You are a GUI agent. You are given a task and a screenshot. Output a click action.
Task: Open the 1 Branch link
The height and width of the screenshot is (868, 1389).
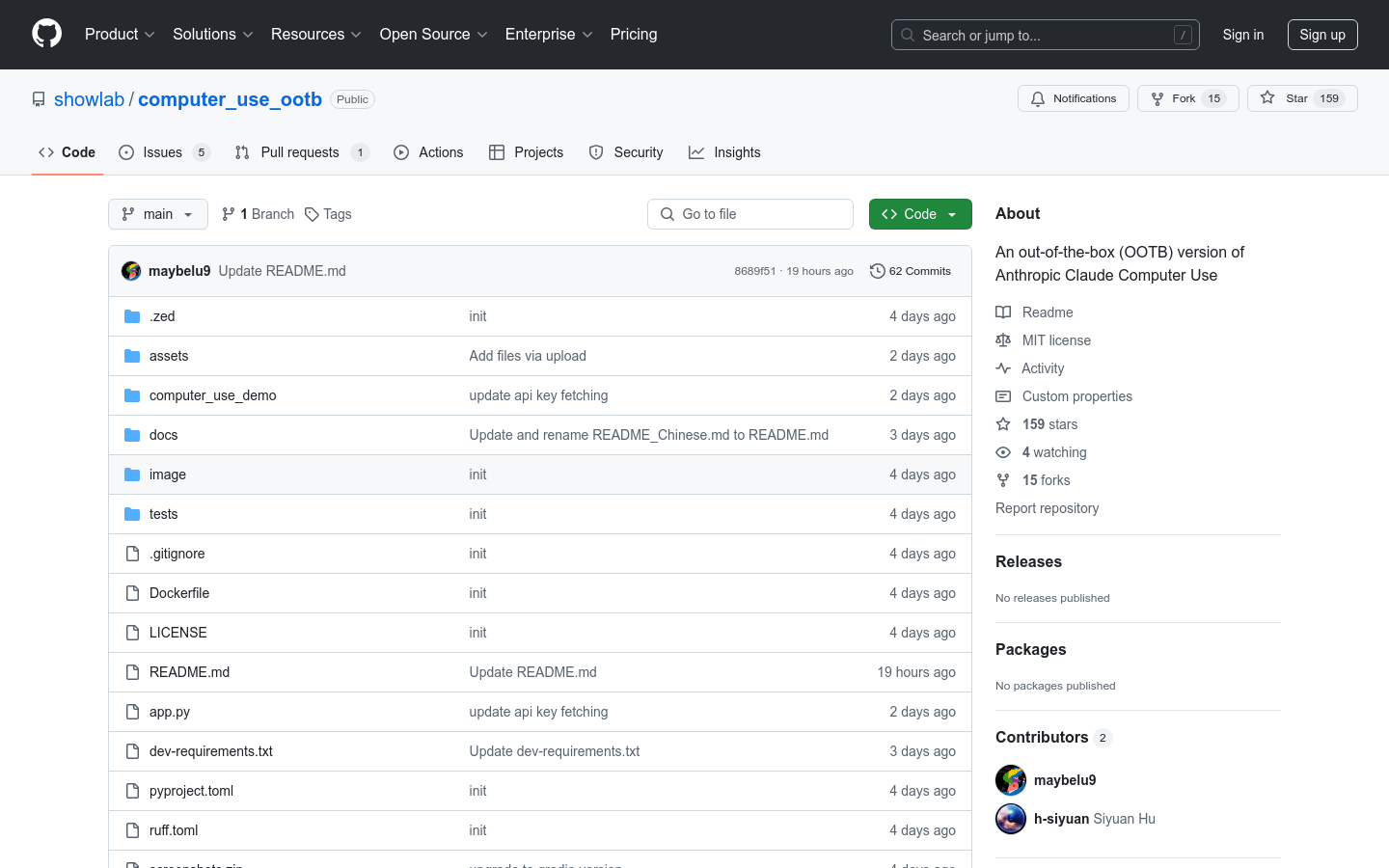click(x=258, y=214)
